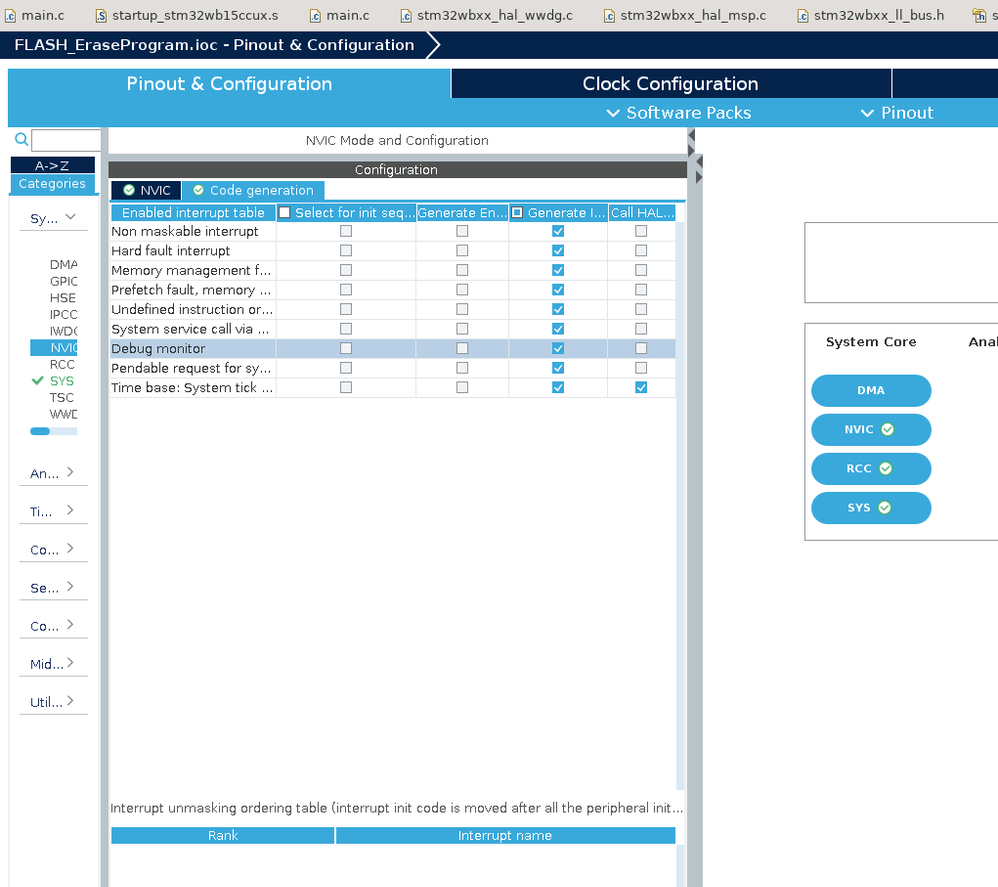This screenshot has height=887, width=998.
Task: Click the green check icon on Code generation tab
Action: coord(199,190)
